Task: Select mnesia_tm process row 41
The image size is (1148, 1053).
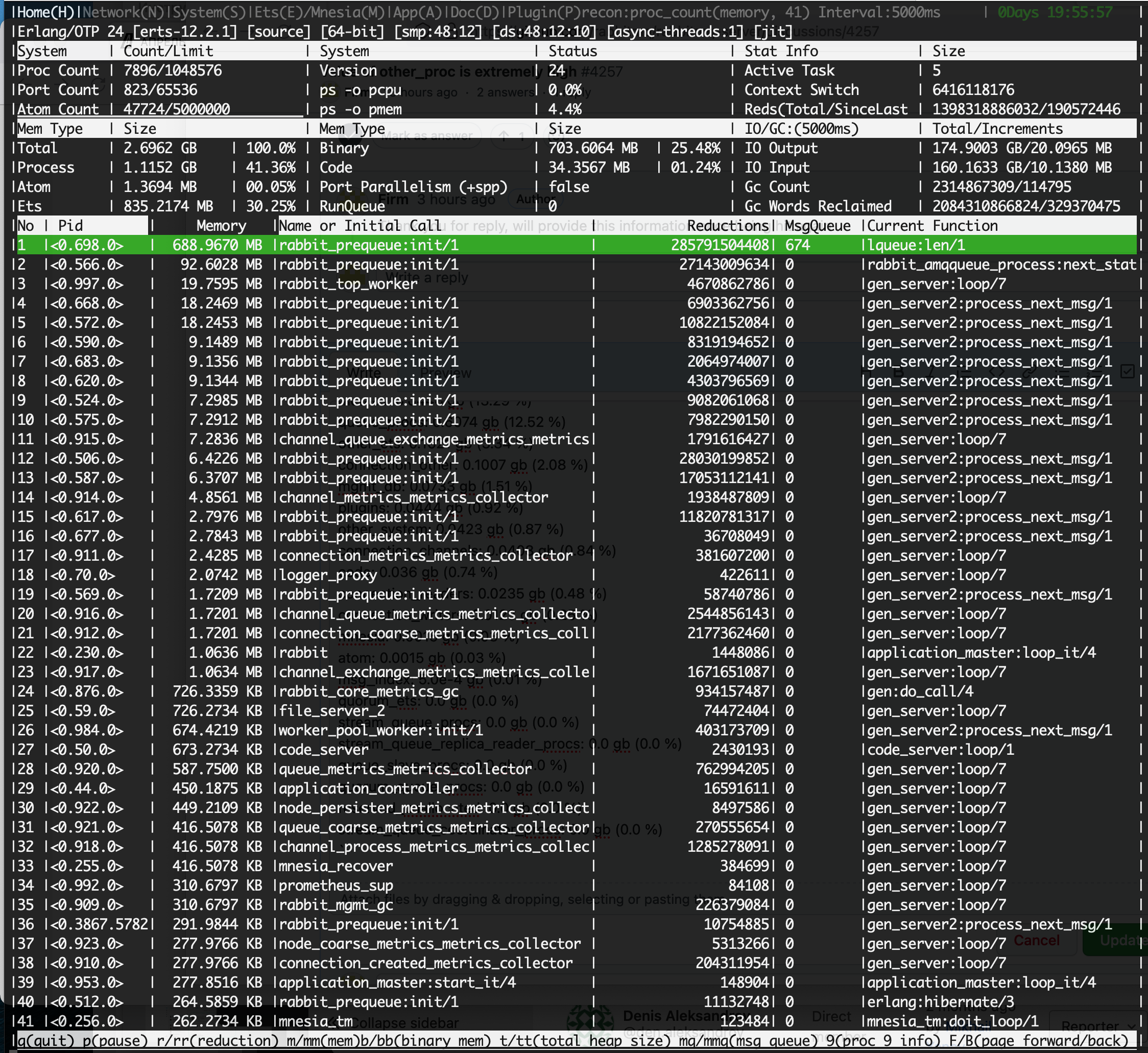Action: tap(576, 1021)
